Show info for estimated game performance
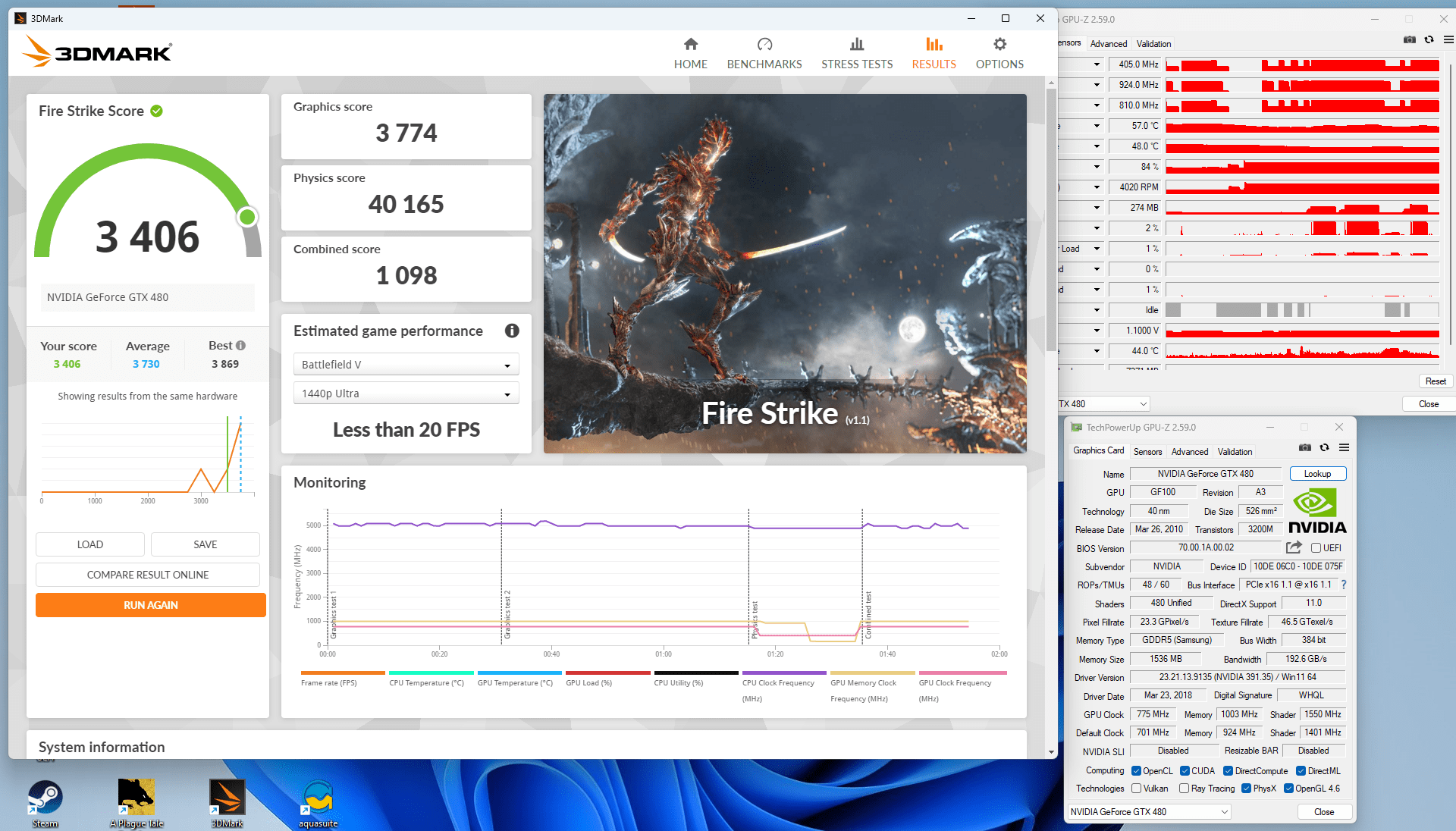 coord(512,331)
